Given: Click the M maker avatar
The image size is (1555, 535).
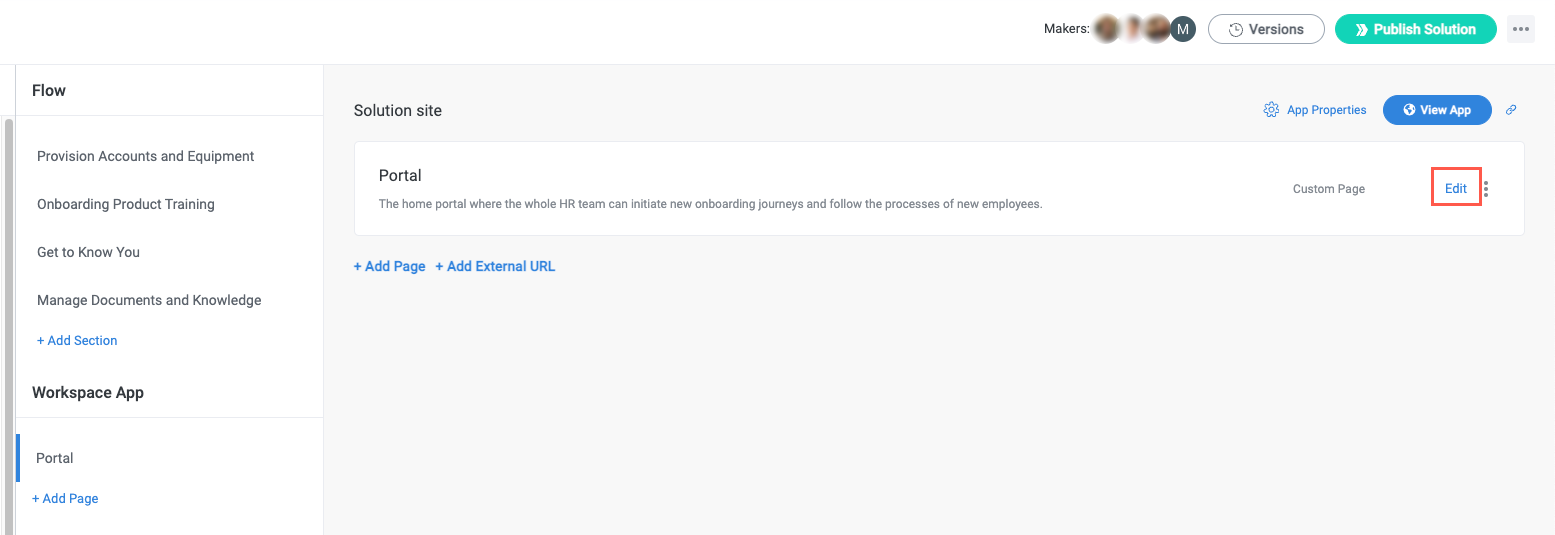Looking at the screenshot, I should tap(1183, 29).
